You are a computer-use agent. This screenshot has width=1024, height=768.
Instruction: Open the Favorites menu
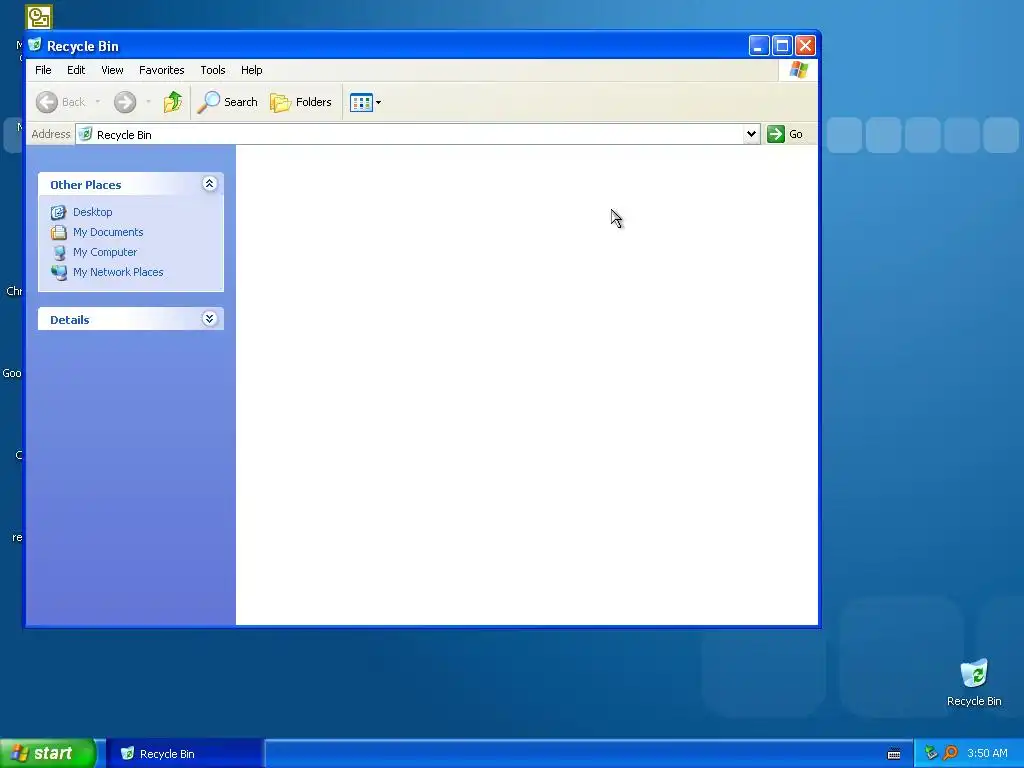click(x=161, y=70)
